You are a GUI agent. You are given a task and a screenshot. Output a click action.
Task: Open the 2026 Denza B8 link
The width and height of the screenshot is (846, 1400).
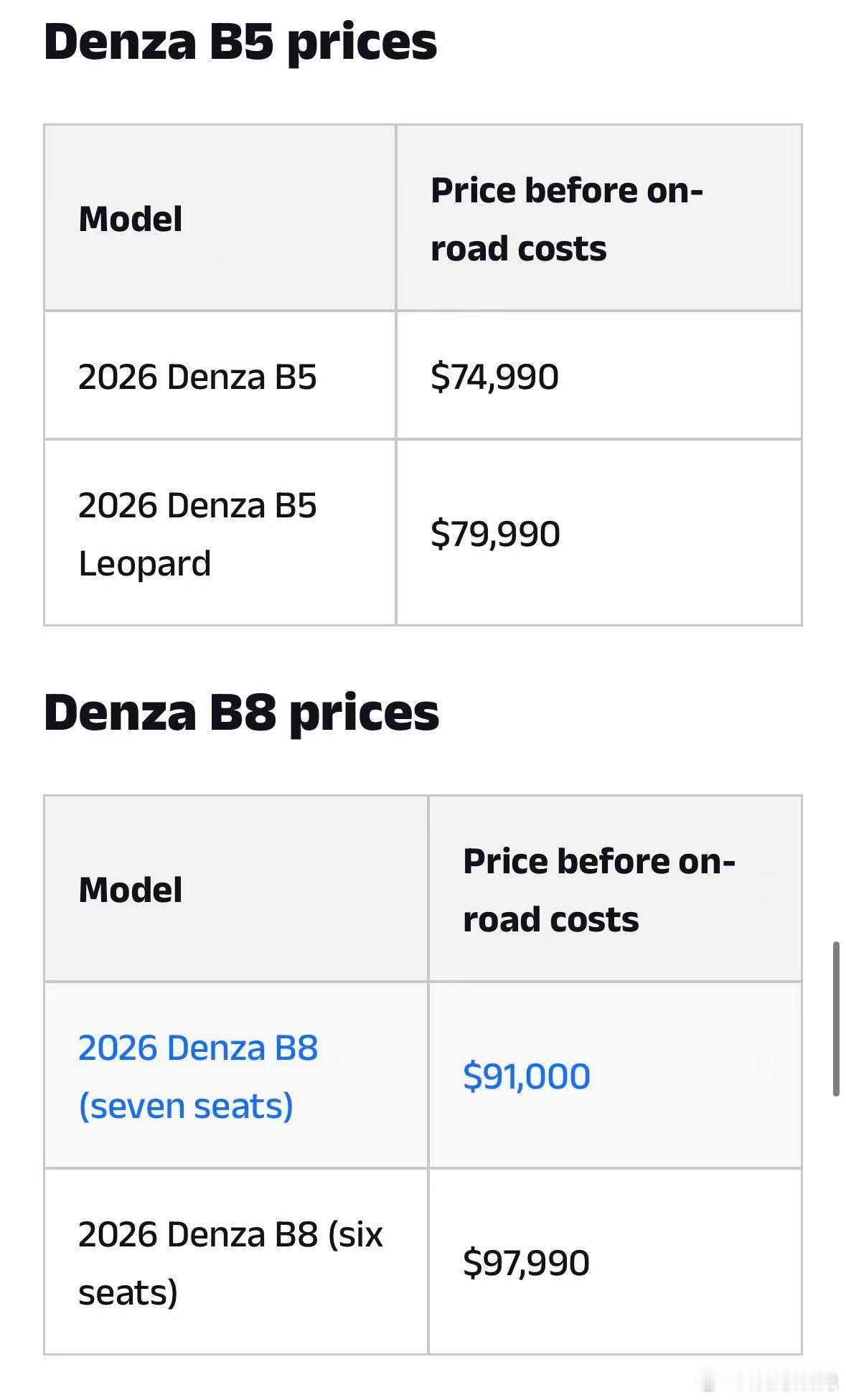[197, 1048]
